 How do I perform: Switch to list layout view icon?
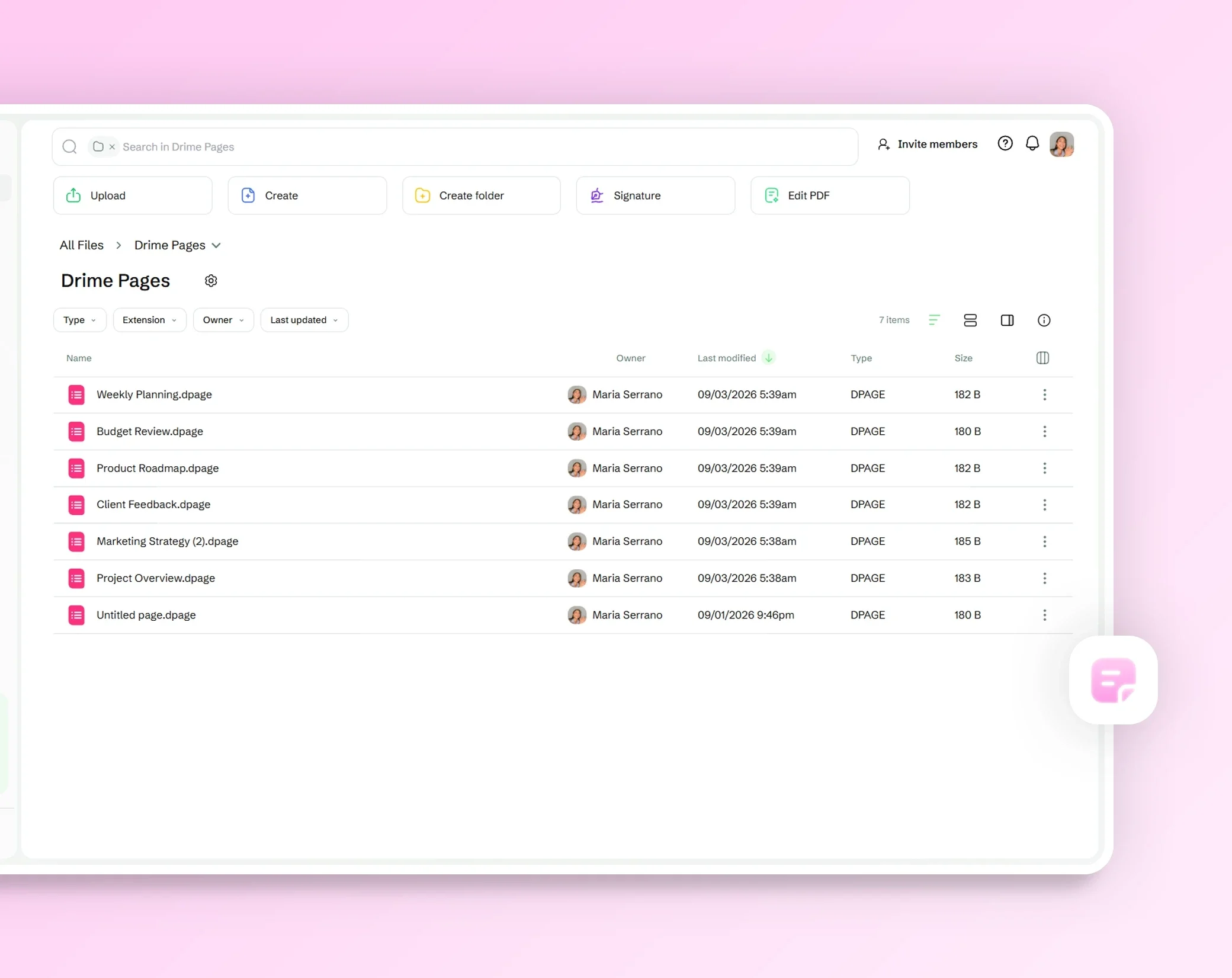pyautogui.click(x=970, y=320)
